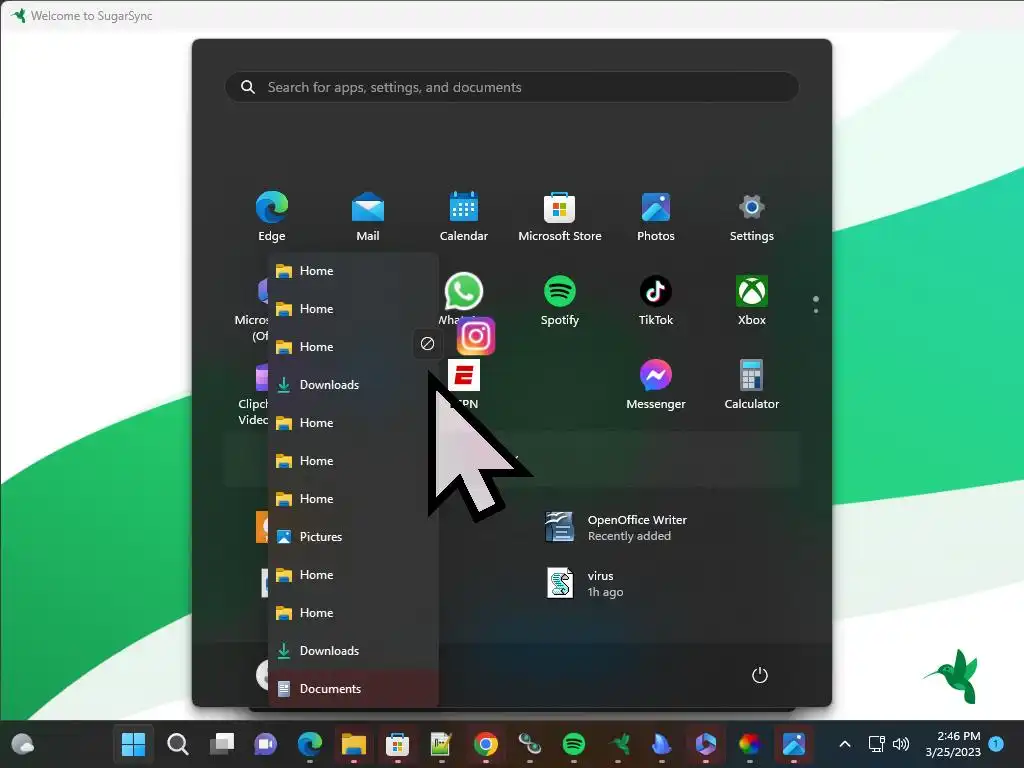
Task: Open the Chat icon on the taskbar
Action: click(266, 744)
